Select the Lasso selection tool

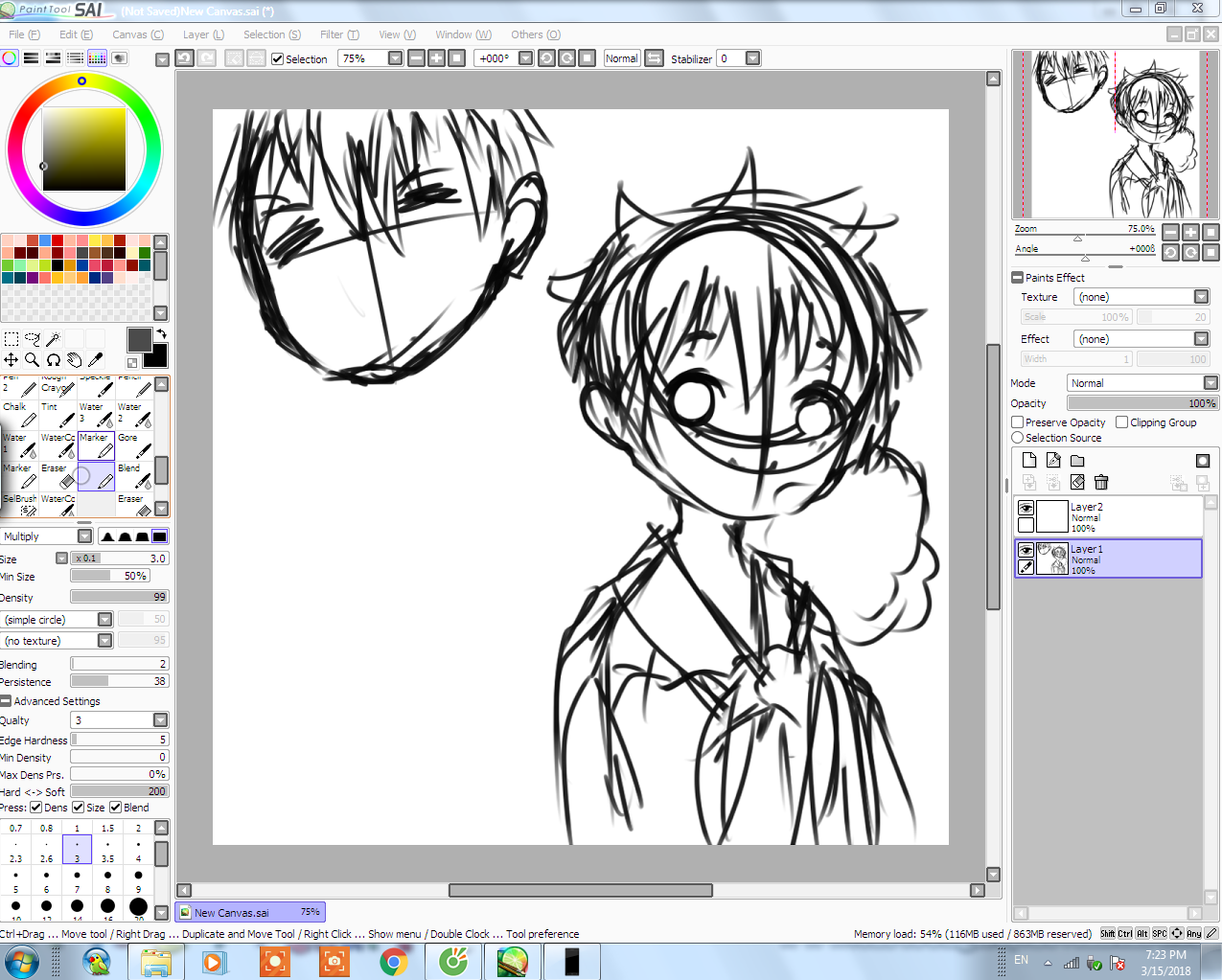click(x=33, y=338)
